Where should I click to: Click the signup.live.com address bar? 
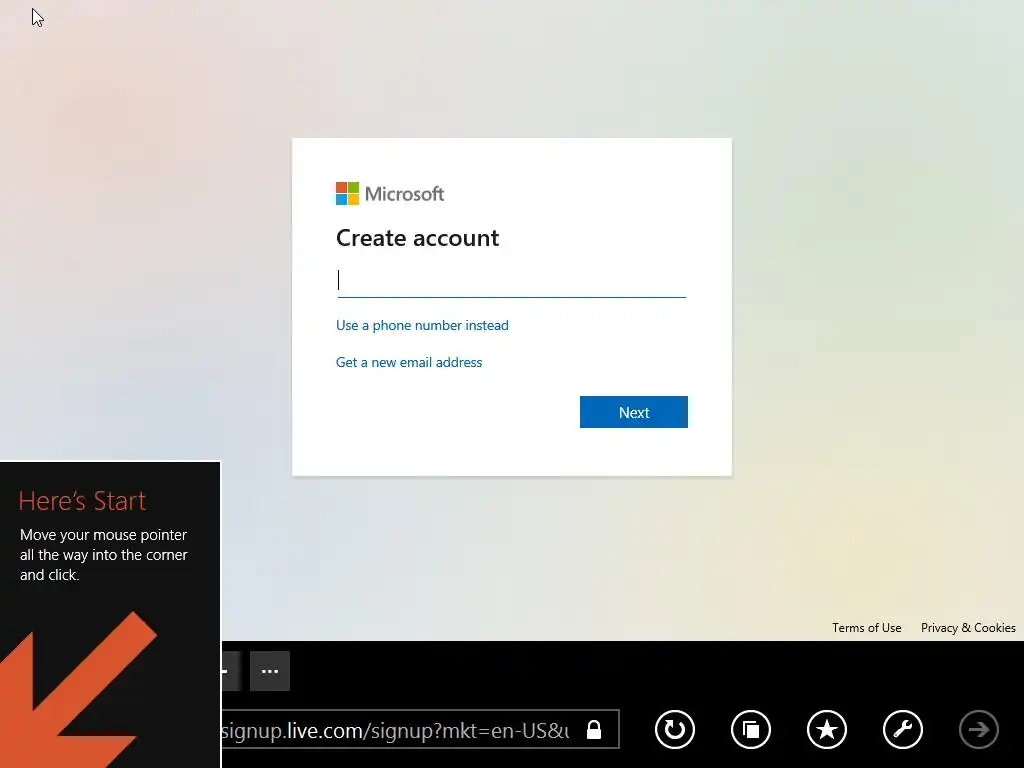pyautogui.click(x=420, y=729)
